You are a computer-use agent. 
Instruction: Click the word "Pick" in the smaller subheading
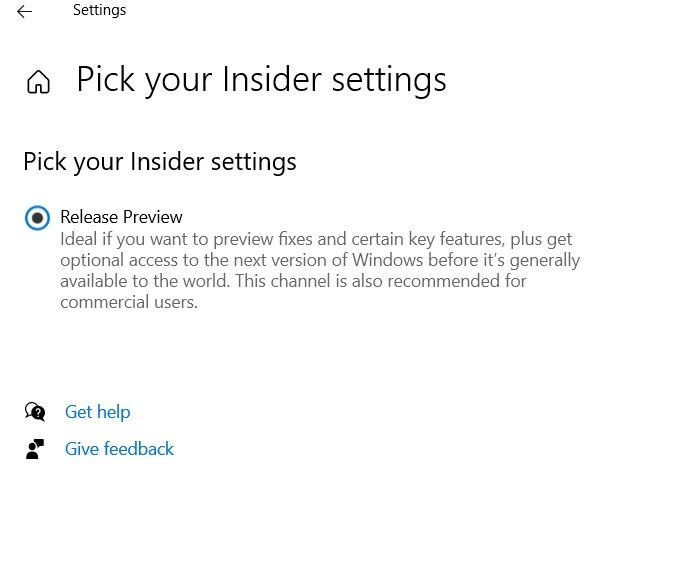coord(44,161)
